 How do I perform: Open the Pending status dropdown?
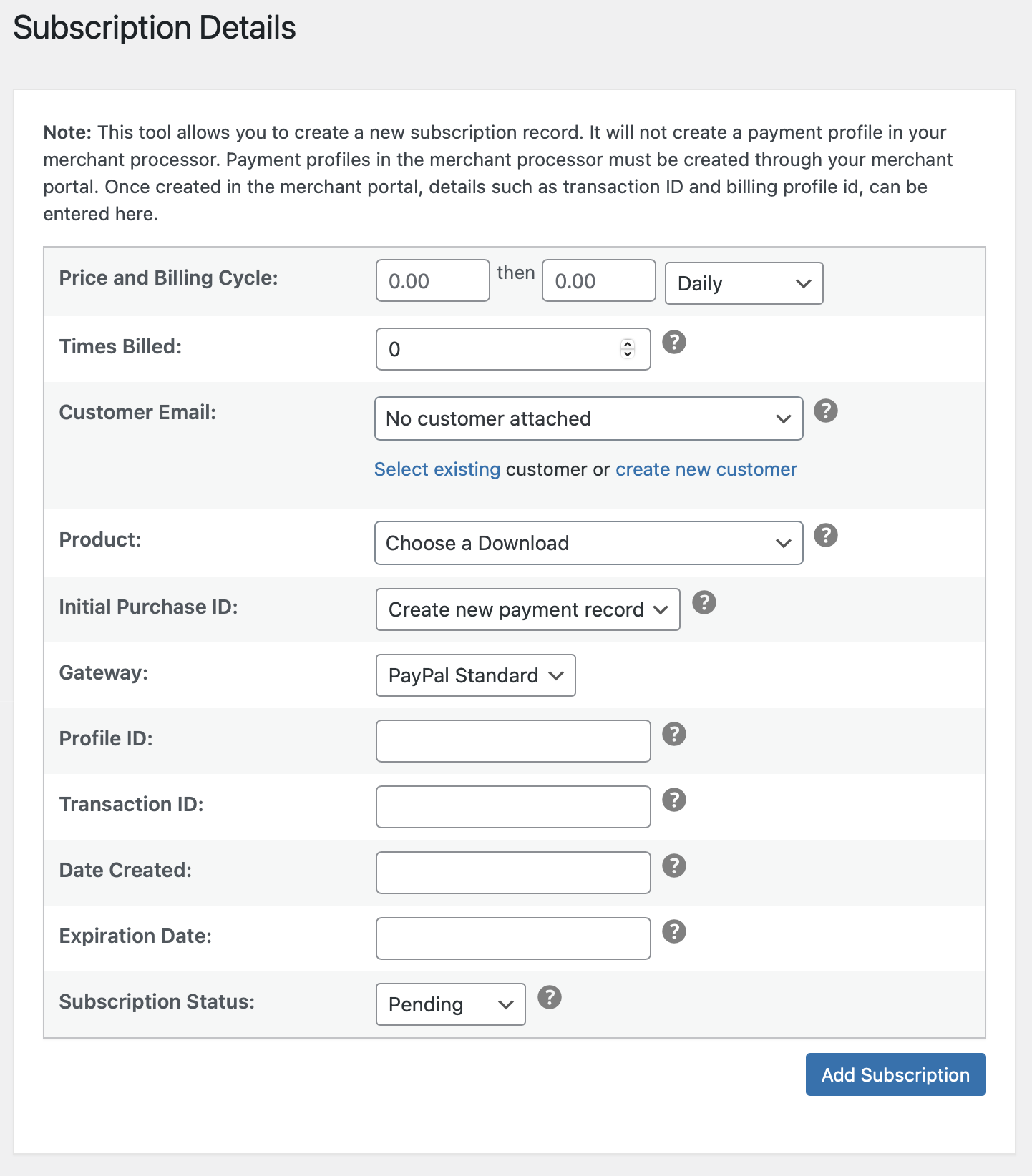click(450, 1005)
